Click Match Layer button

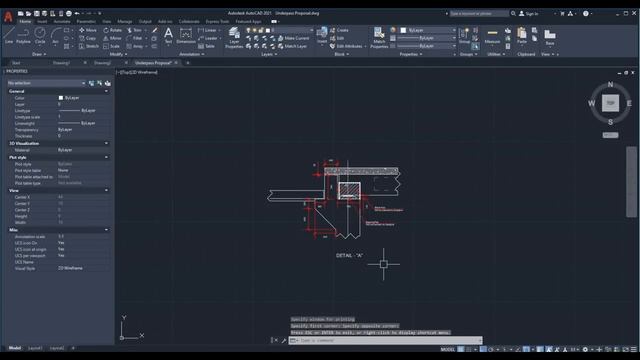[293, 46]
